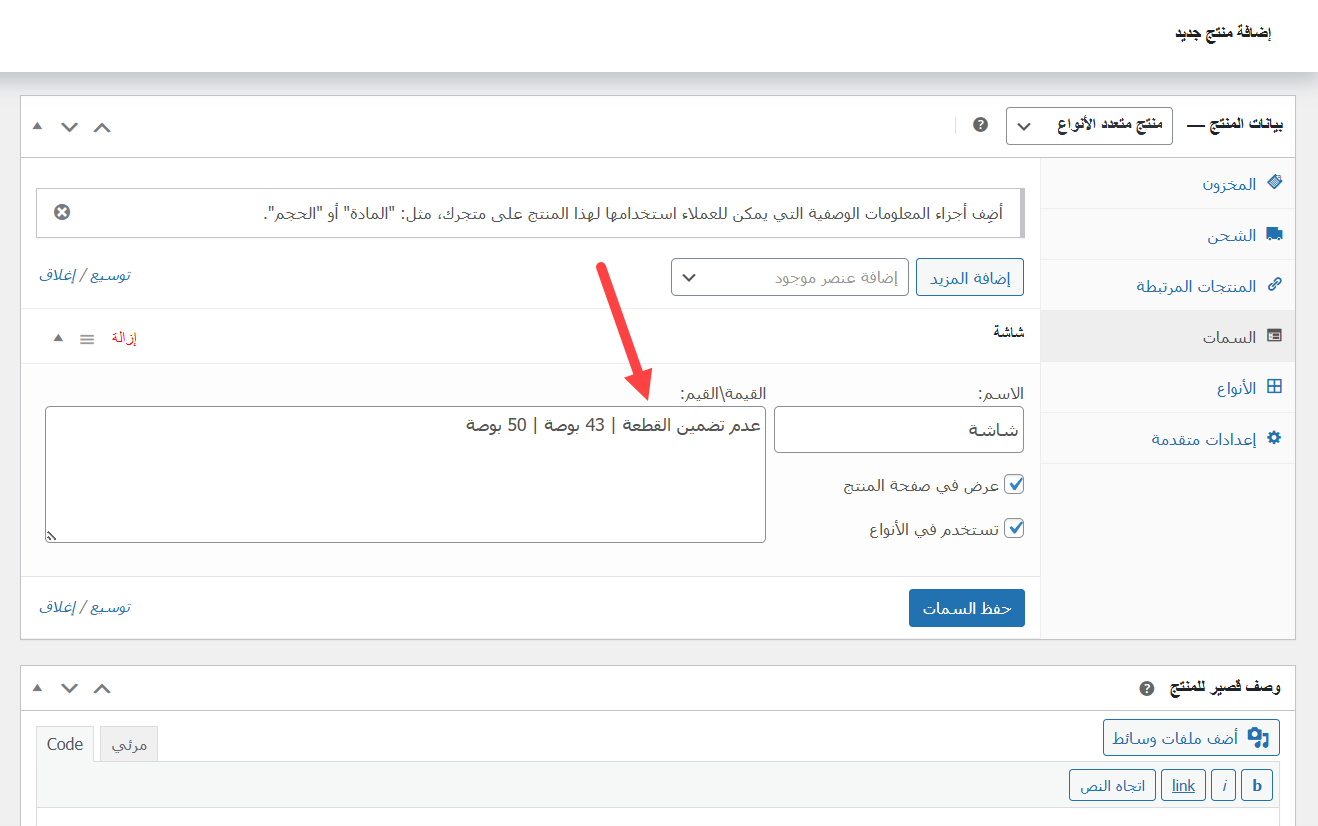1318x826 pixels.
Task: Click the bold b quicktag button
Action: tap(1257, 785)
